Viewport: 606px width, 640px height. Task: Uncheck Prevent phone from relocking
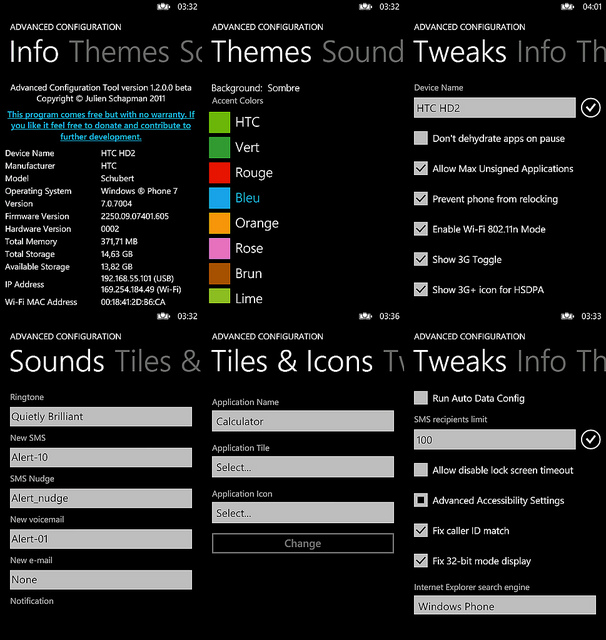coord(421,199)
